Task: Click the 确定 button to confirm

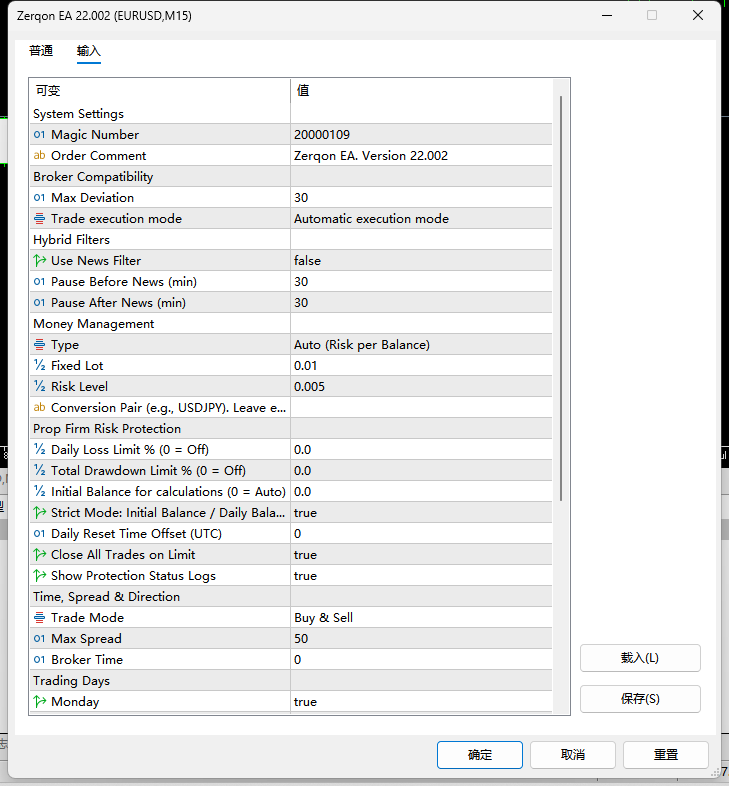Action: 480,754
